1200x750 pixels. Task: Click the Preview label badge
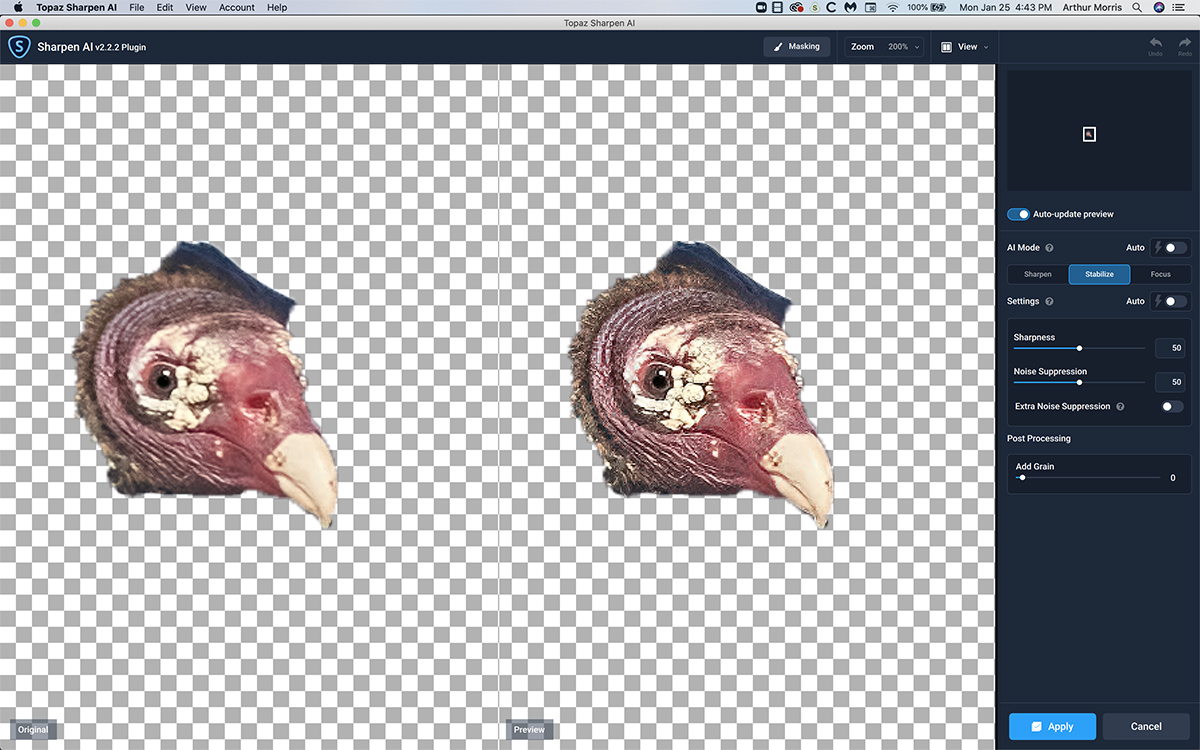529,729
